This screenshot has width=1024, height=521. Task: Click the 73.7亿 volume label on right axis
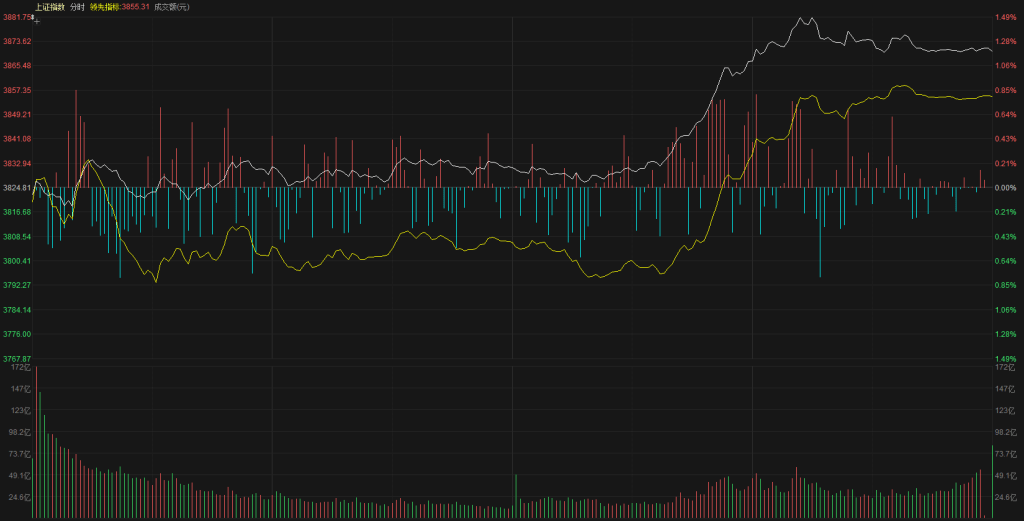[x=1006, y=454]
